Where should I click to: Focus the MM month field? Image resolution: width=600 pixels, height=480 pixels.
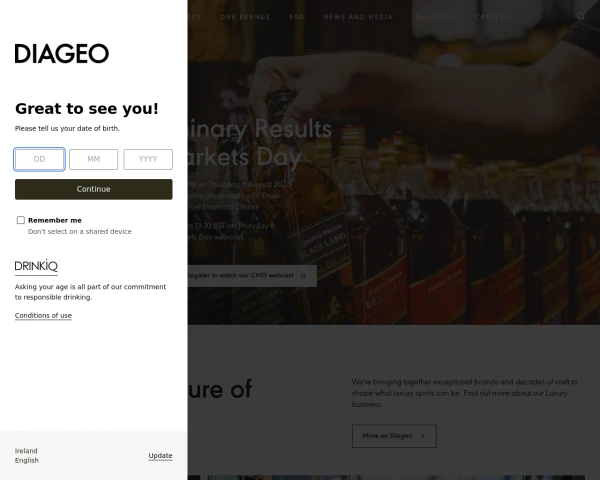[x=94, y=159]
